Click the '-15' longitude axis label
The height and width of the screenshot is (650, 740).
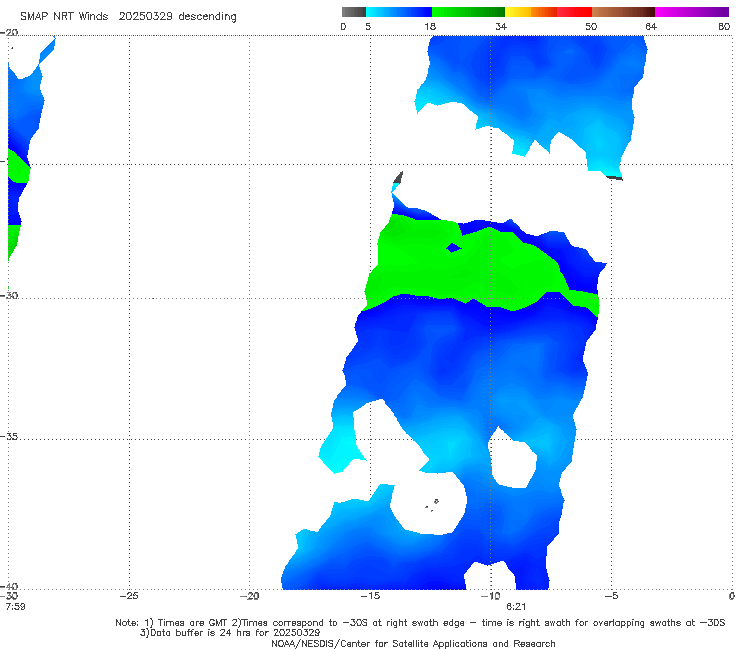[x=370, y=596]
